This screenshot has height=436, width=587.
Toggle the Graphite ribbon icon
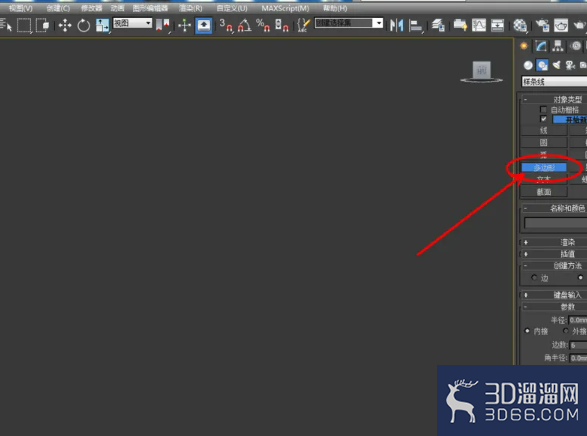(x=460, y=25)
